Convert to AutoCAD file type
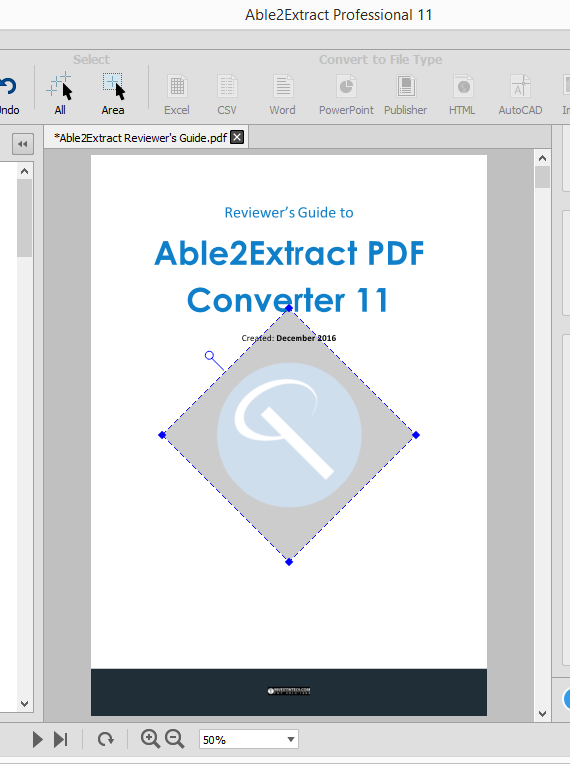The image size is (570, 764). pos(520,95)
